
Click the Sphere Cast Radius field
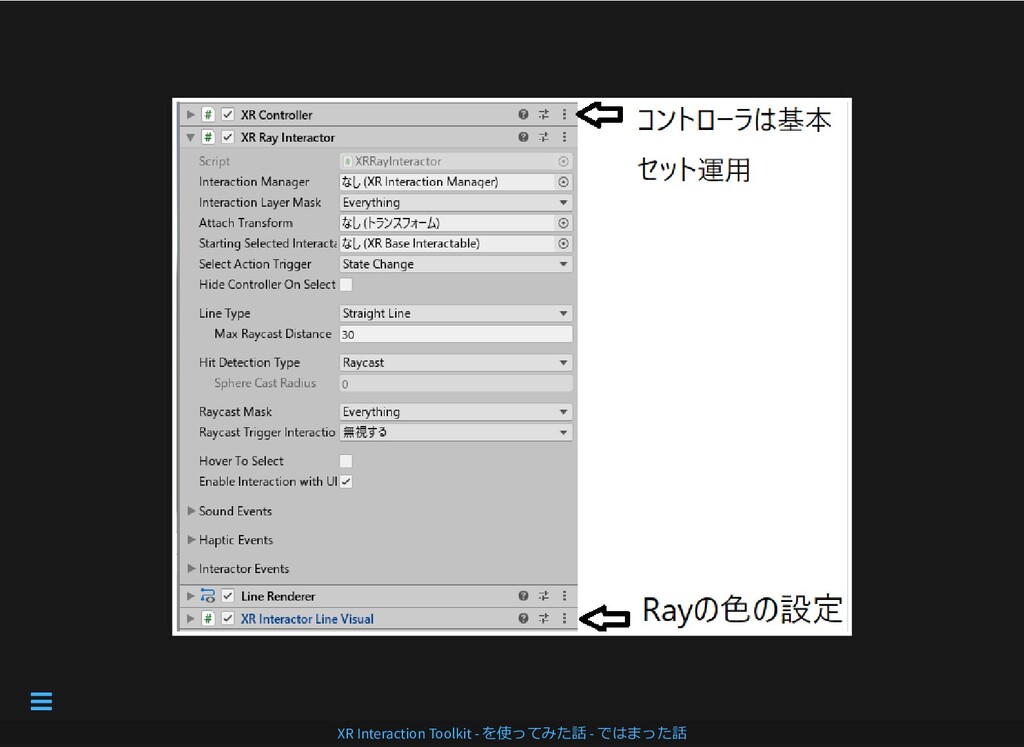coord(456,384)
